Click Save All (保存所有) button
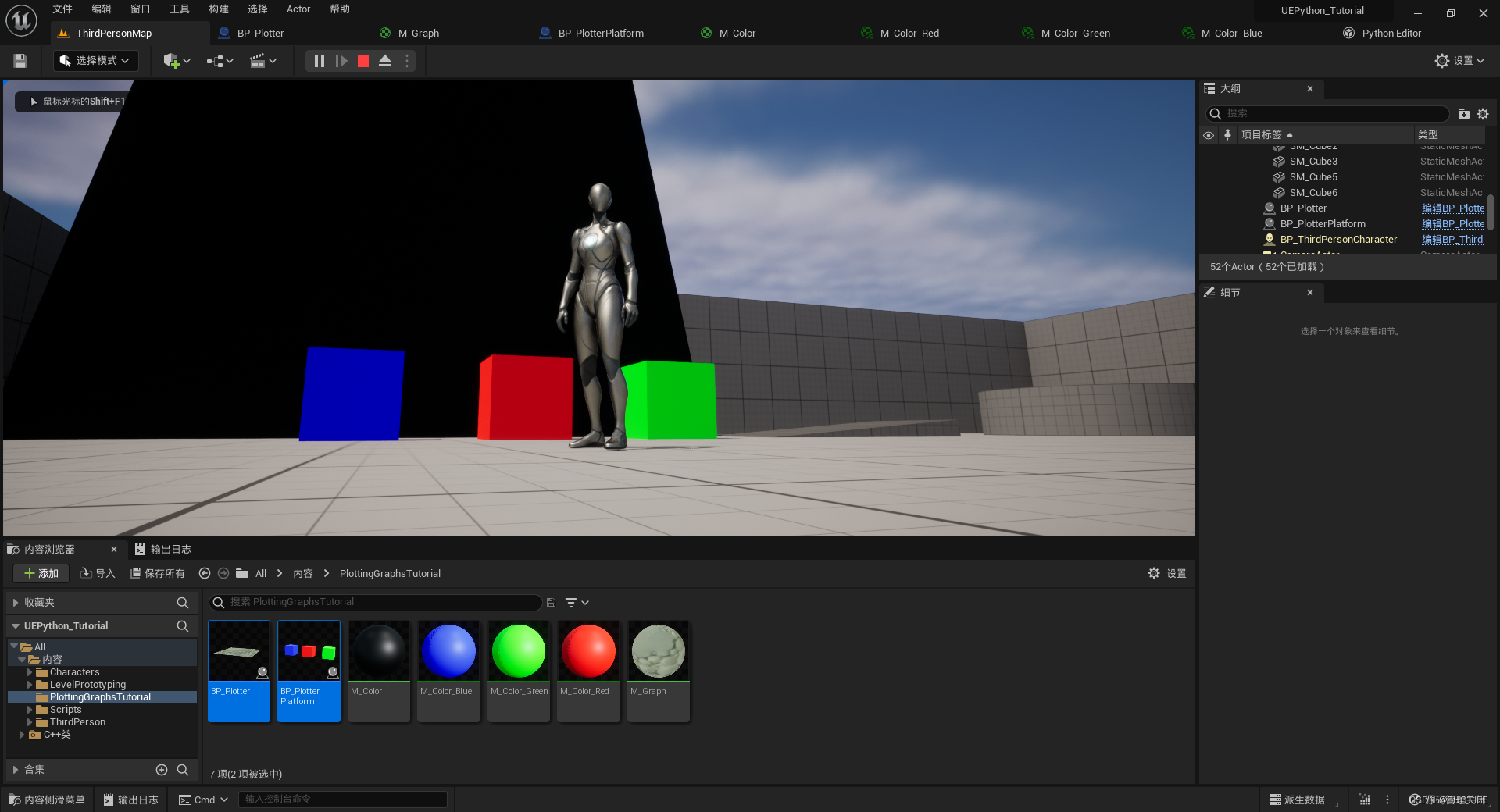 pyautogui.click(x=158, y=574)
